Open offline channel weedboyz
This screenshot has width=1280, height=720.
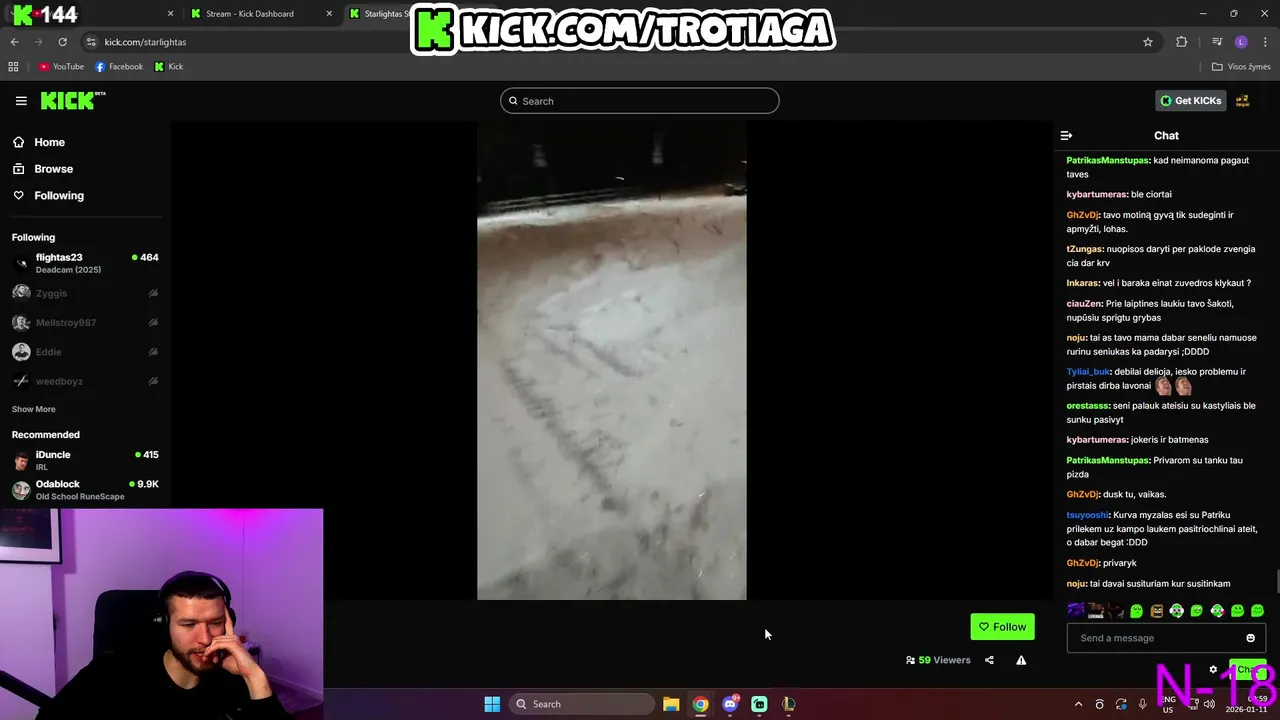pos(85,381)
